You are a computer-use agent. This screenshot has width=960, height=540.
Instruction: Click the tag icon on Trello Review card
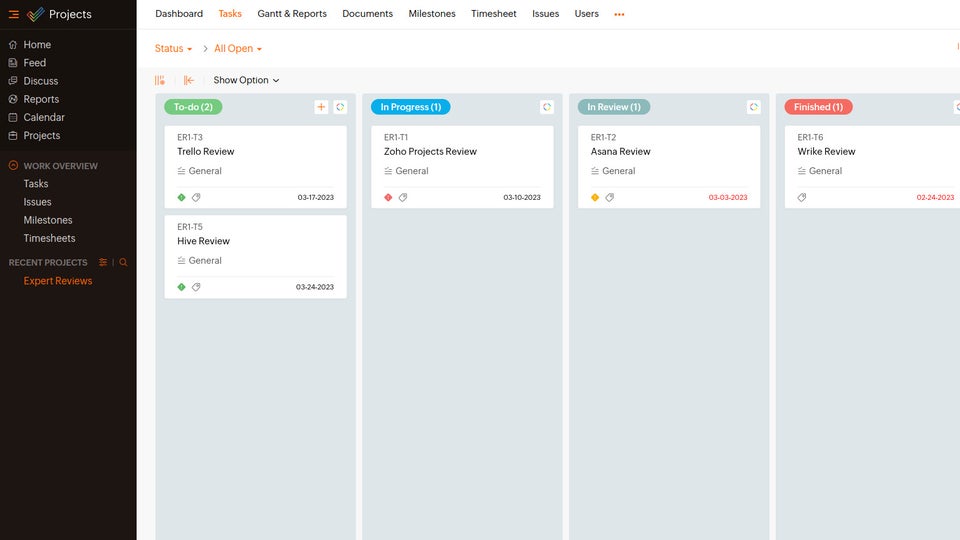tap(196, 198)
